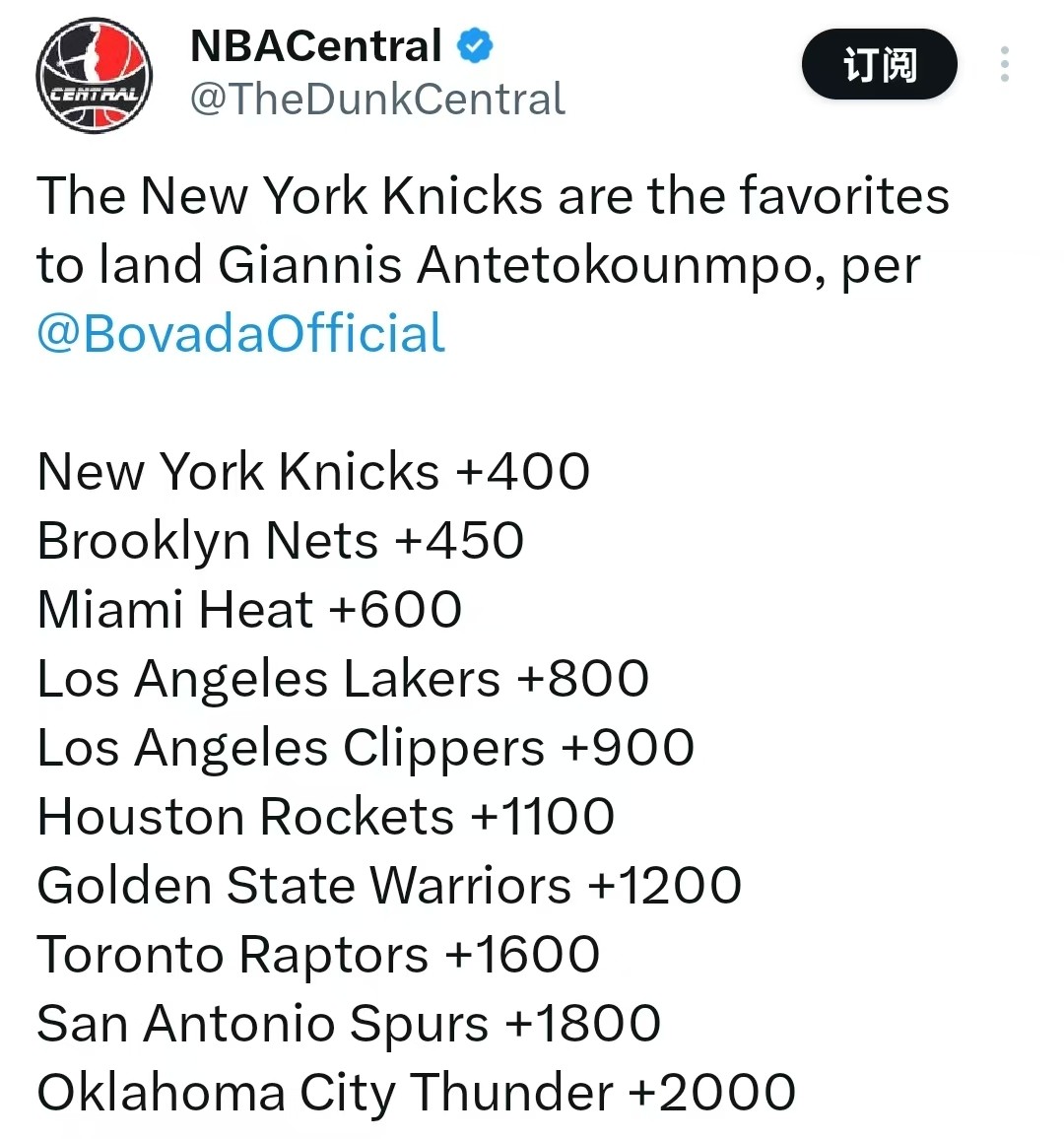Click the Miami Heat +600 line
Screen dimensions: 1064x1139
point(249,609)
